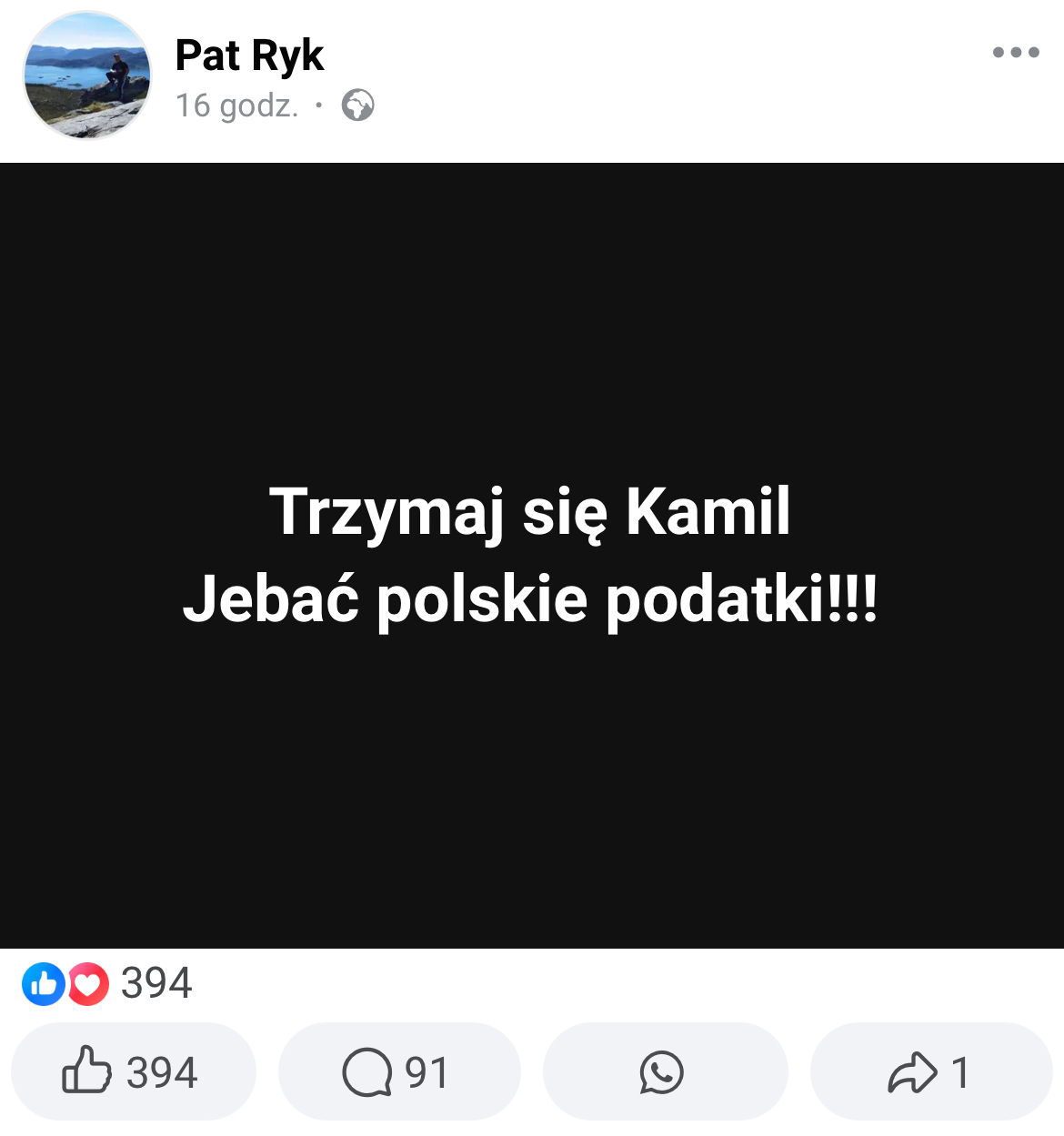Viewport: 1064px width, 1136px height.
Task: Click the red heart reaction badge
Action: 88,984
